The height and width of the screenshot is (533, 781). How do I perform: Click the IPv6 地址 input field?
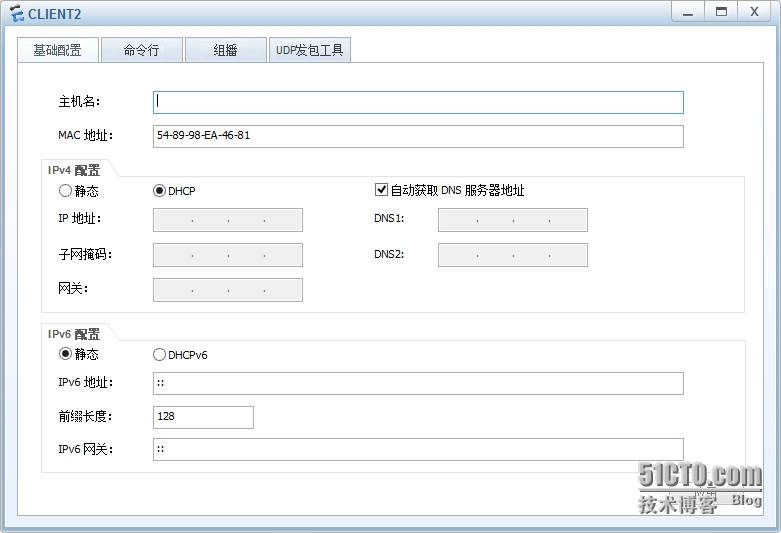(x=418, y=384)
